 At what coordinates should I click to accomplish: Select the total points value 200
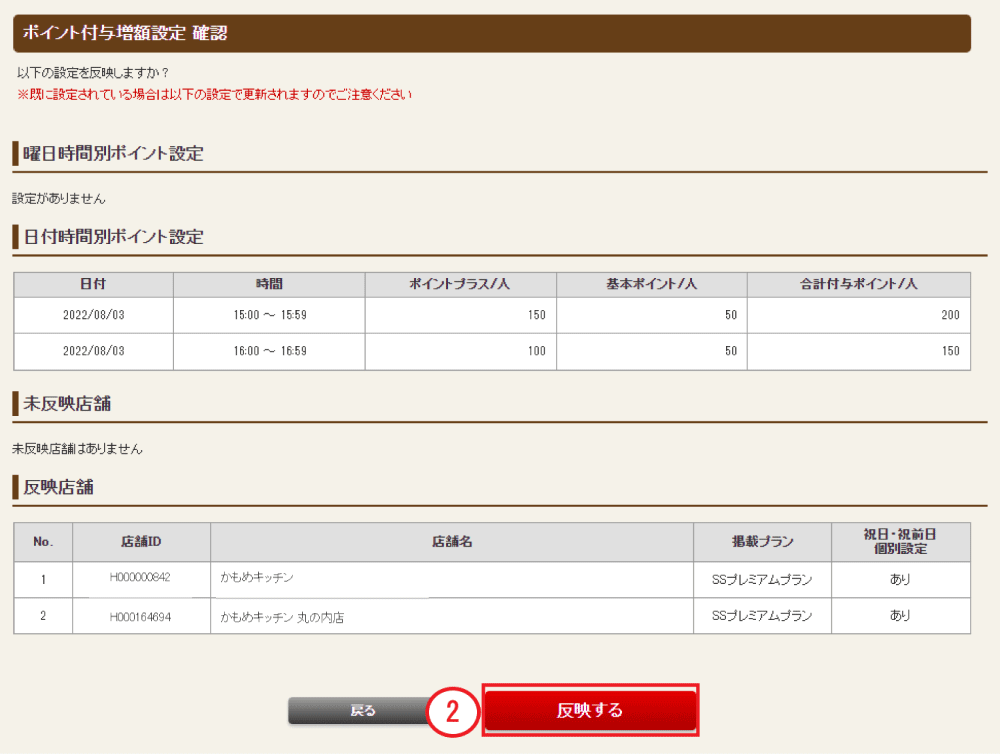coord(950,315)
